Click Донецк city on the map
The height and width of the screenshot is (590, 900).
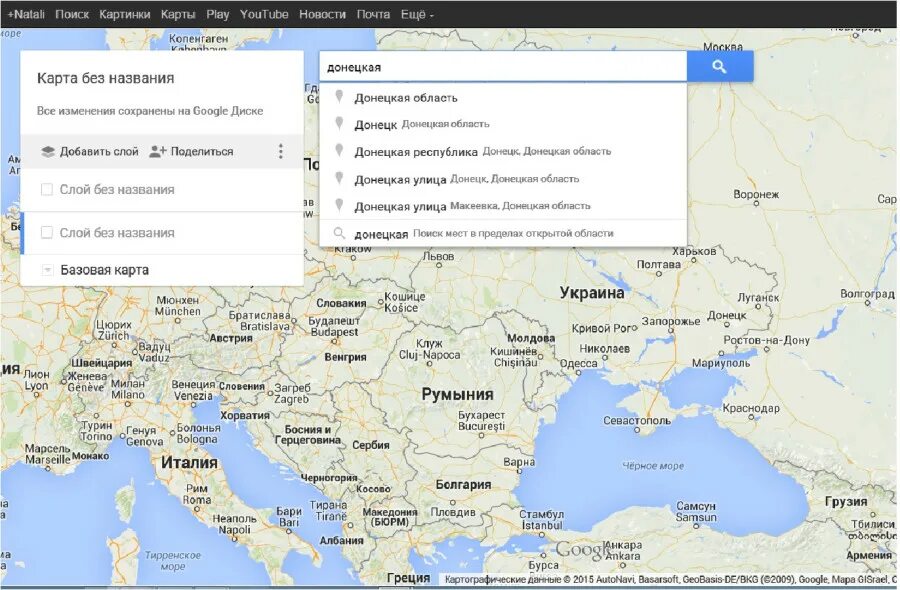[727, 316]
